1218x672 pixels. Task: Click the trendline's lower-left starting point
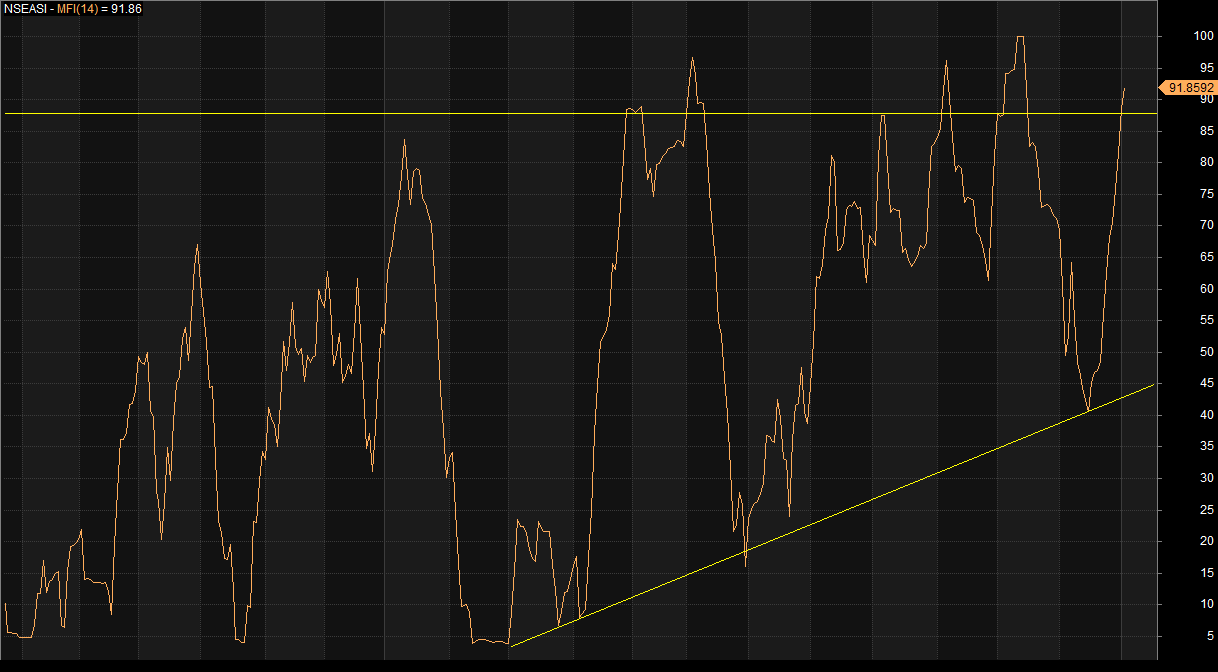511,646
